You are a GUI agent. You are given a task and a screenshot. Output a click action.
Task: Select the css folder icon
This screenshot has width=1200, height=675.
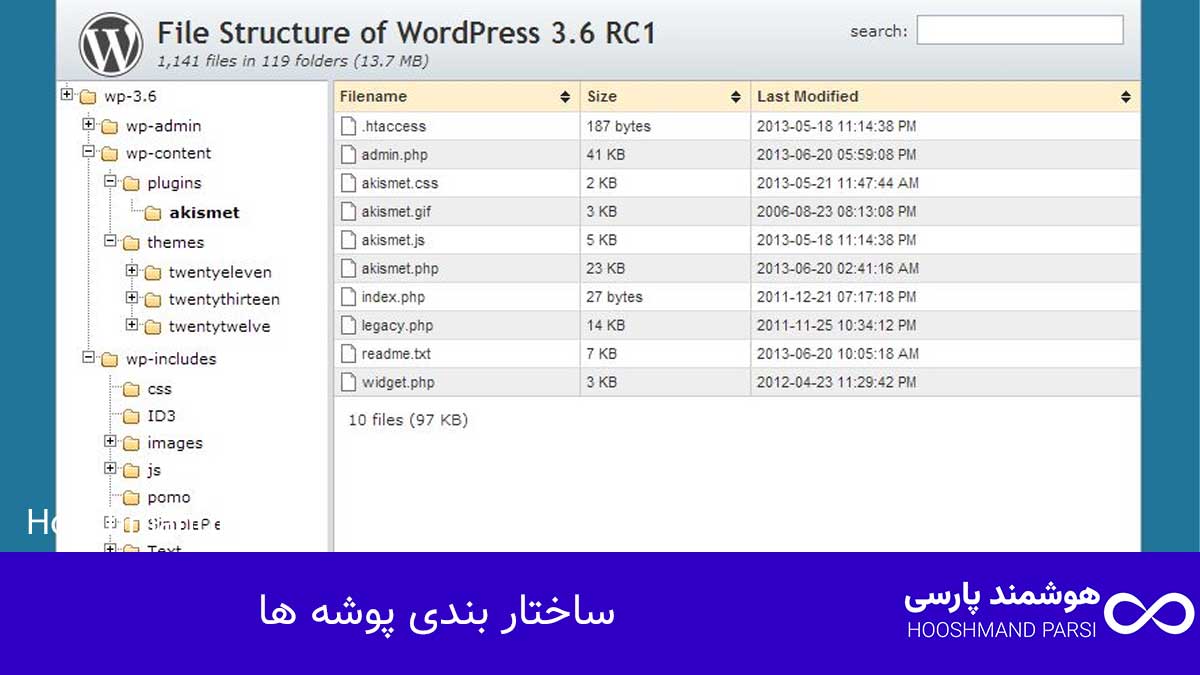pyautogui.click(x=131, y=389)
